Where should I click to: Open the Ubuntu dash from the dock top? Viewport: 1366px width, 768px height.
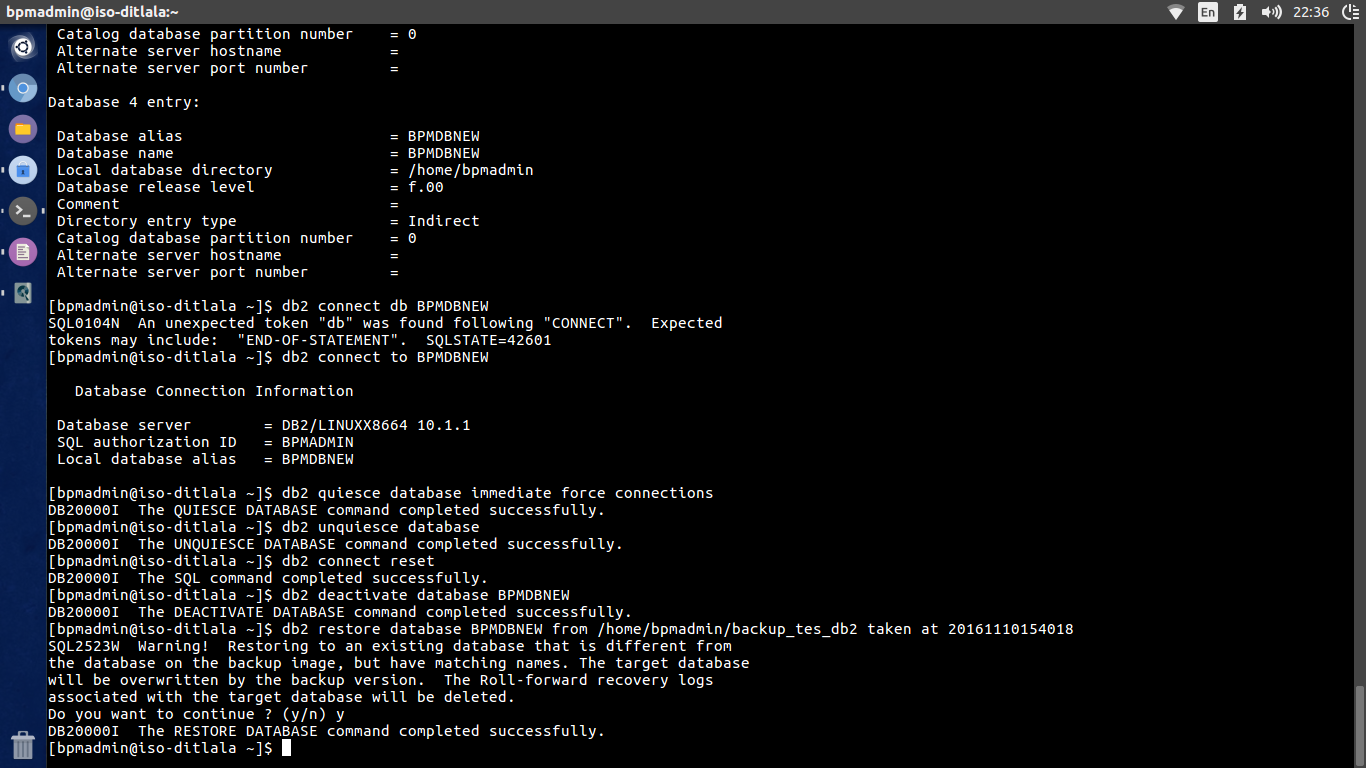coord(22,47)
